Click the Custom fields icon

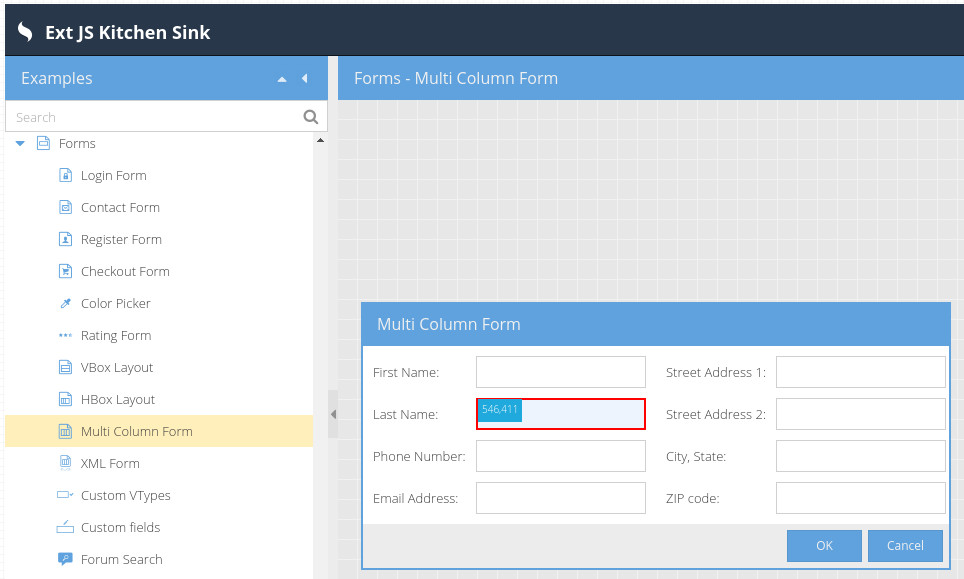point(65,527)
